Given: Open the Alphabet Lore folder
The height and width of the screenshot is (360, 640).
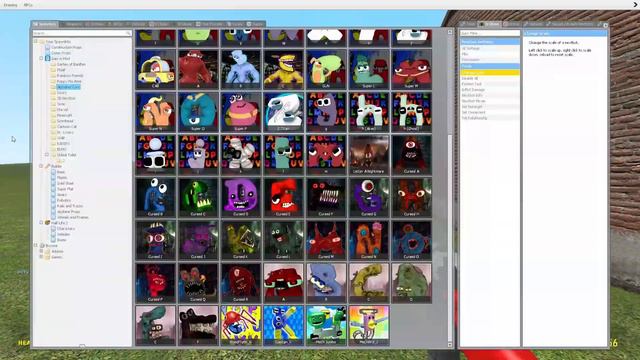Looking at the screenshot, I should 68,87.
